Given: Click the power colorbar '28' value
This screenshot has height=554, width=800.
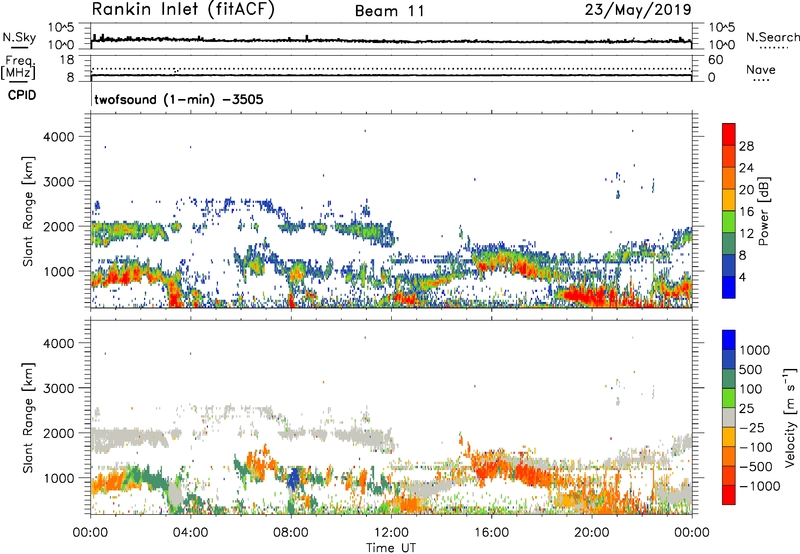Looking at the screenshot, I should tap(746, 146).
